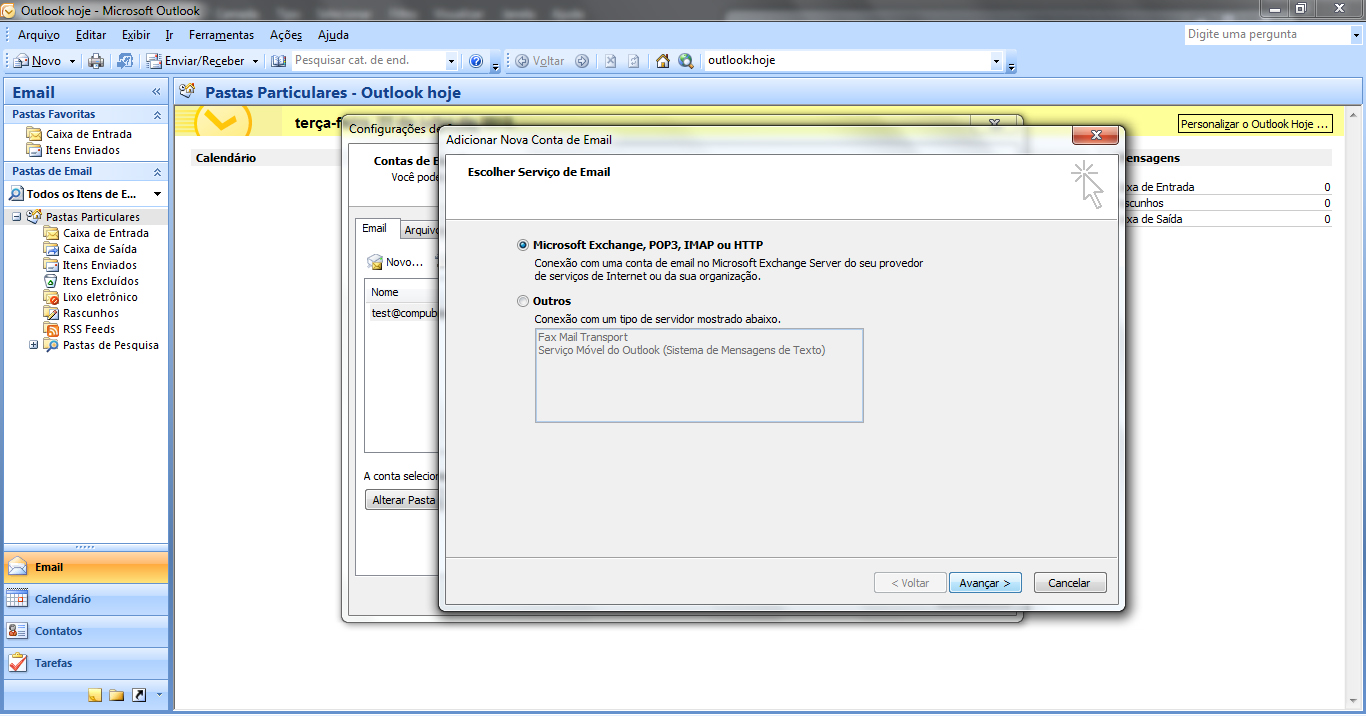Click the Cancelar button
This screenshot has width=1366, height=716.
tap(1069, 583)
